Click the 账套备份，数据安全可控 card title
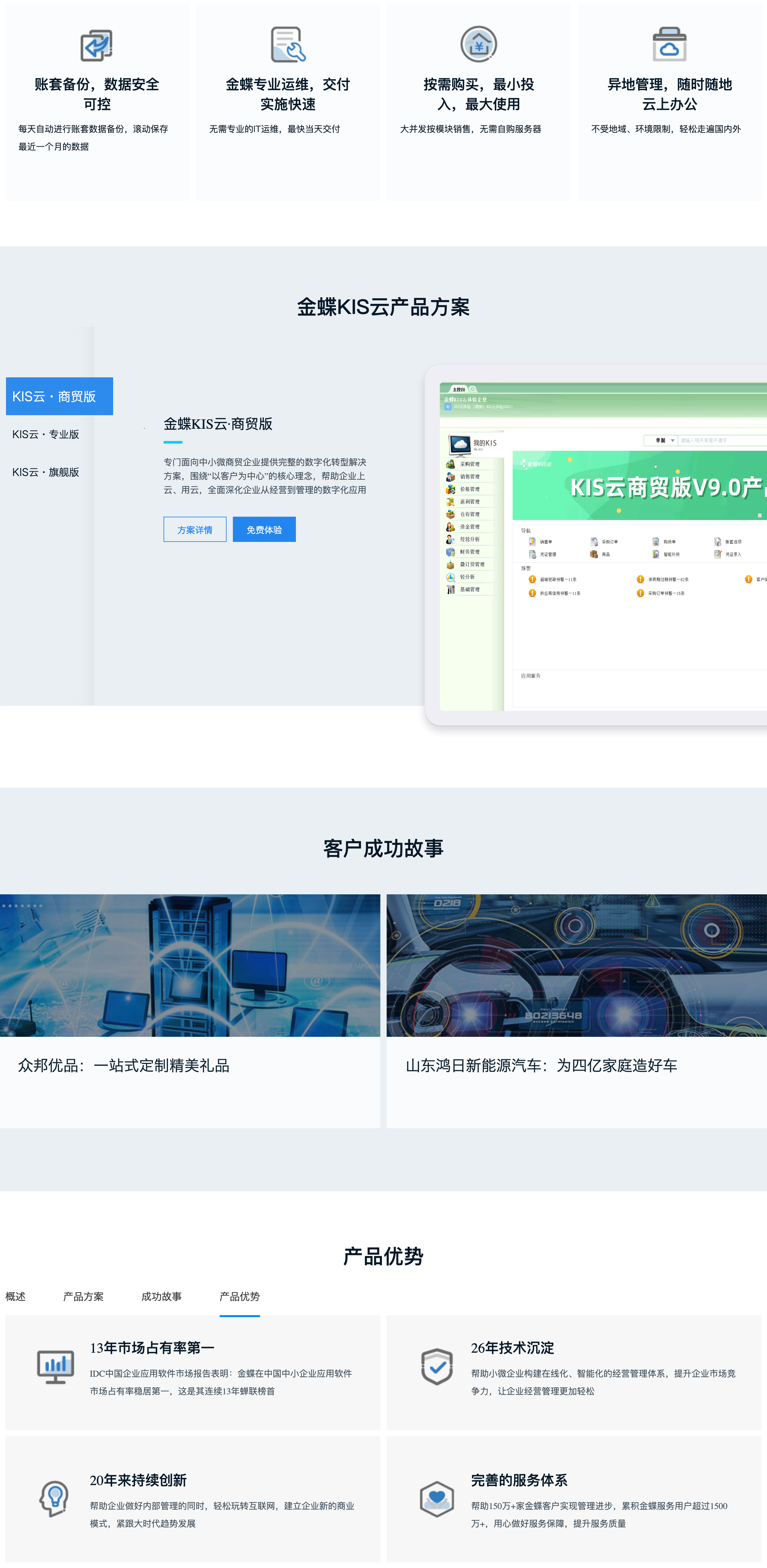The image size is (767, 1568). [97, 94]
